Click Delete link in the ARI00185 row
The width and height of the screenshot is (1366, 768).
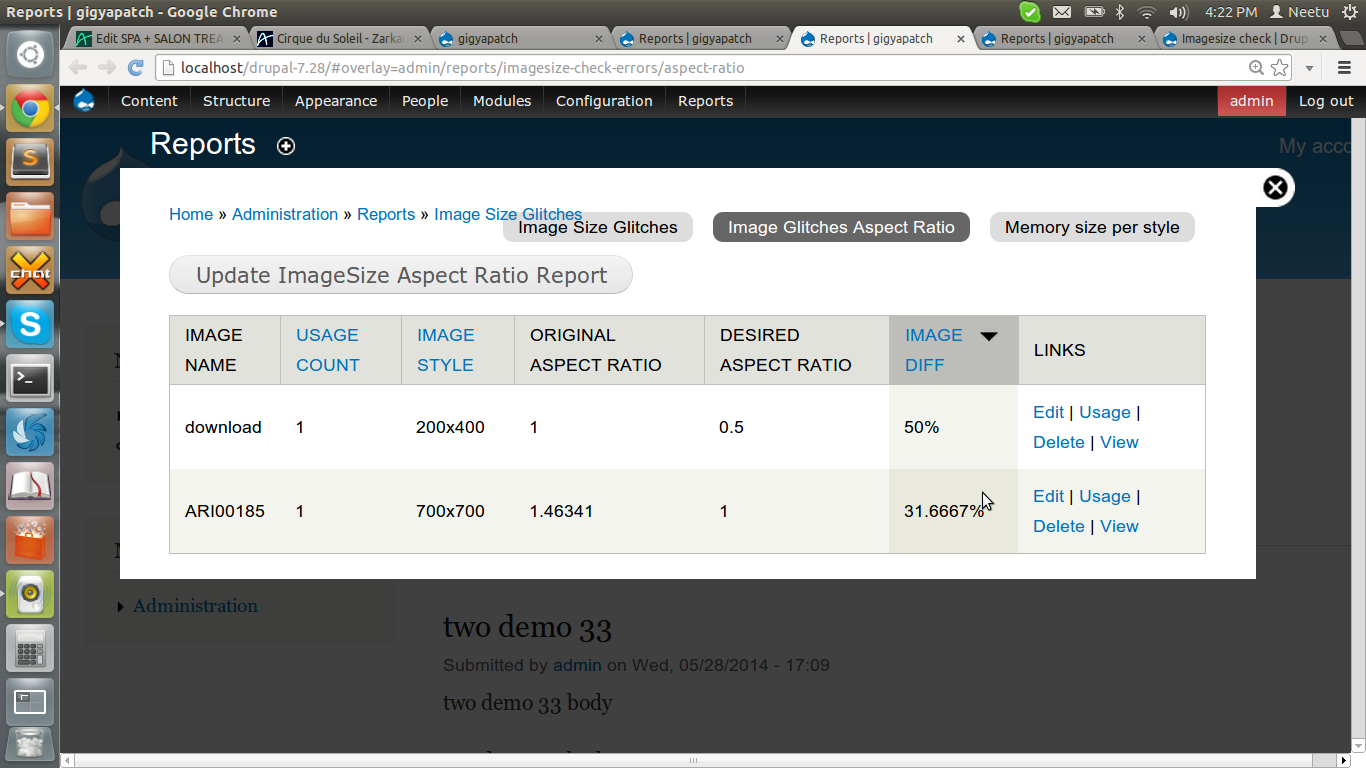tap(1059, 526)
